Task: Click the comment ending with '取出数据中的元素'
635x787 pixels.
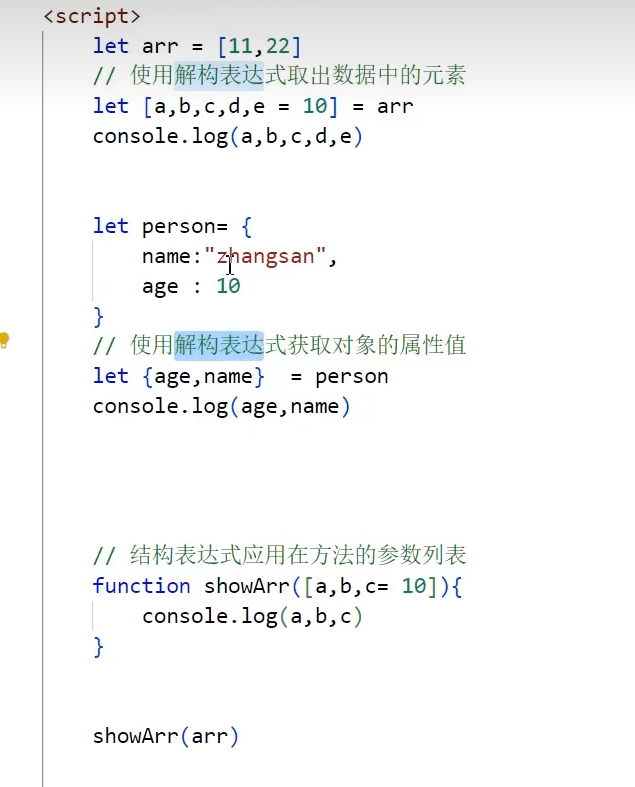Action: [x=280, y=76]
